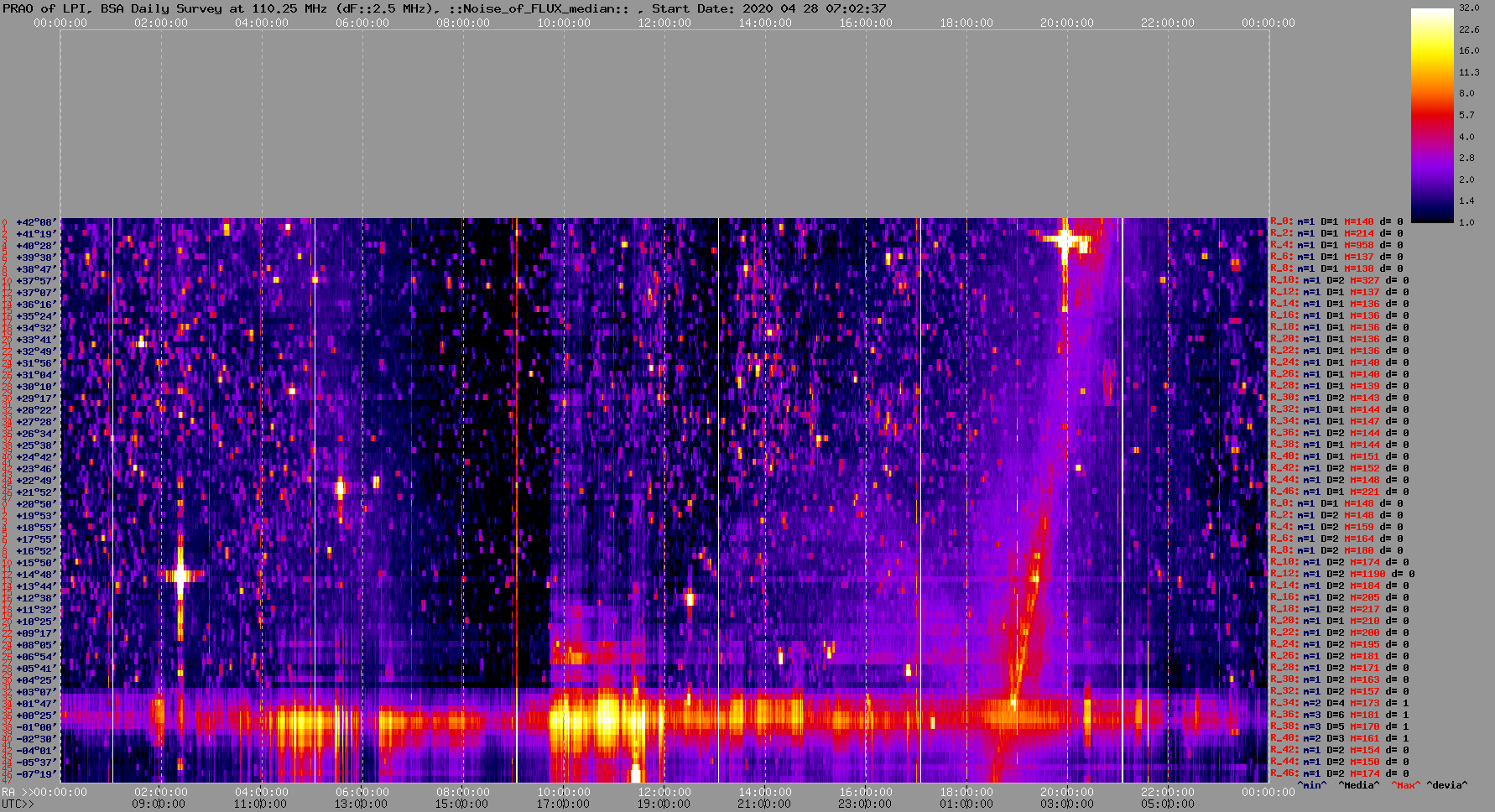Click the 09:00:00 UTC tick label

point(159,804)
